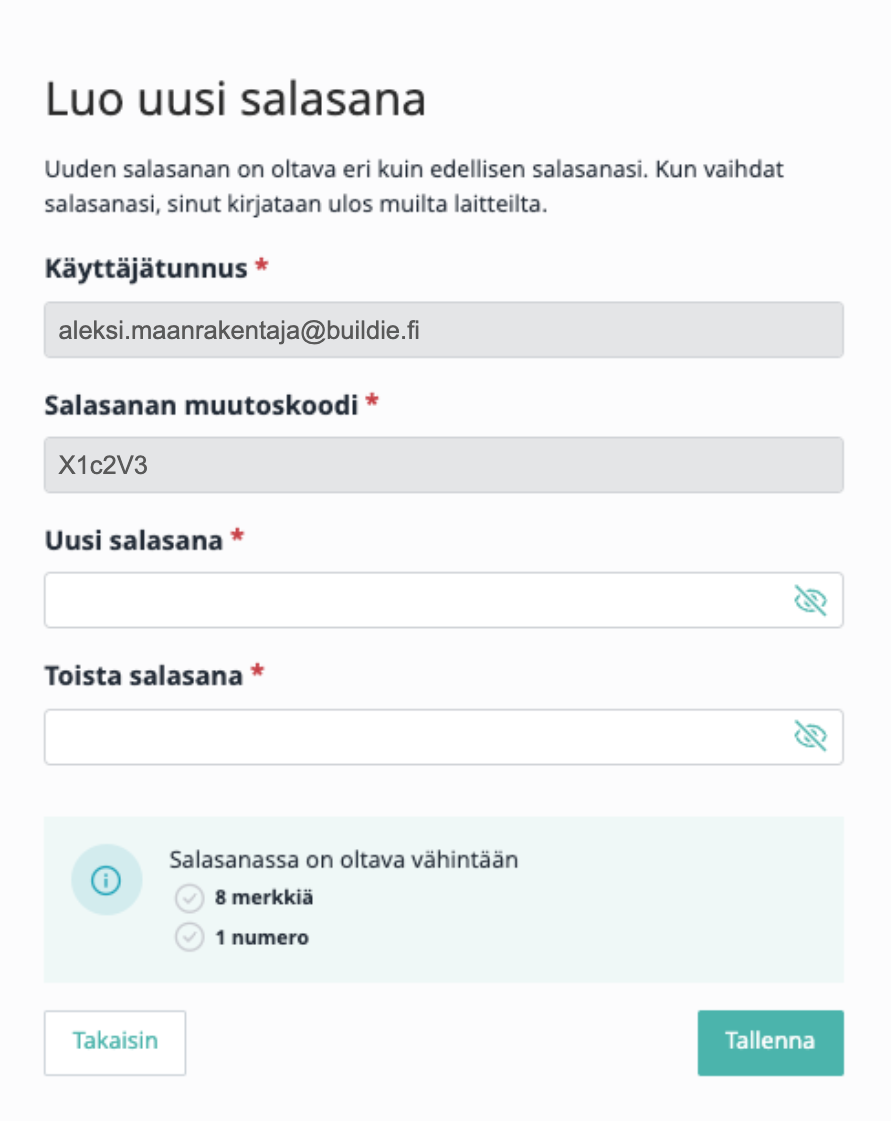Click the disabled Käyttäjätunnus email field
This screenshot has height=1121, width=891.
point(443,330)
